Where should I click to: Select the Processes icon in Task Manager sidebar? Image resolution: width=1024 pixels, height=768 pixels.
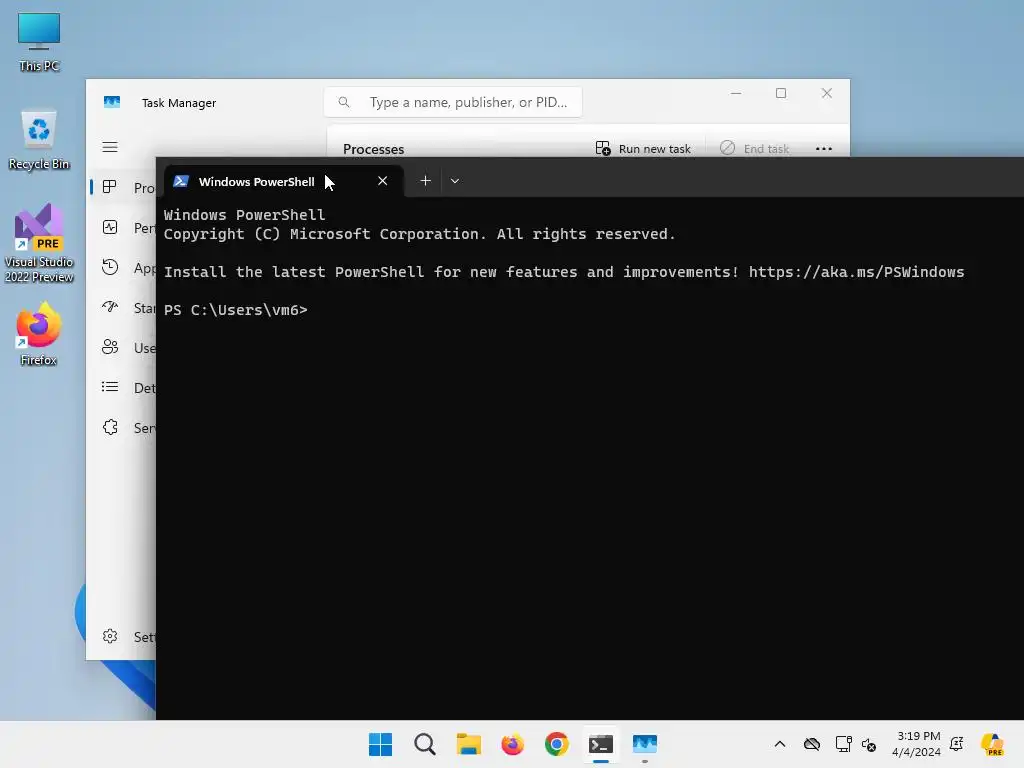coord(110,187)
